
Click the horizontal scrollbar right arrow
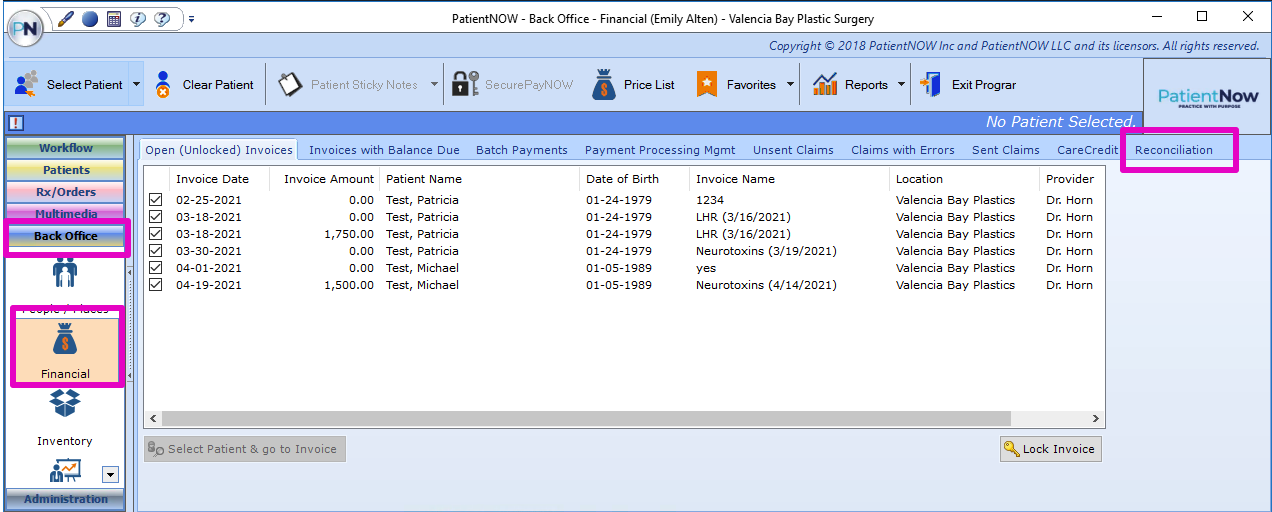(1096, 419)
